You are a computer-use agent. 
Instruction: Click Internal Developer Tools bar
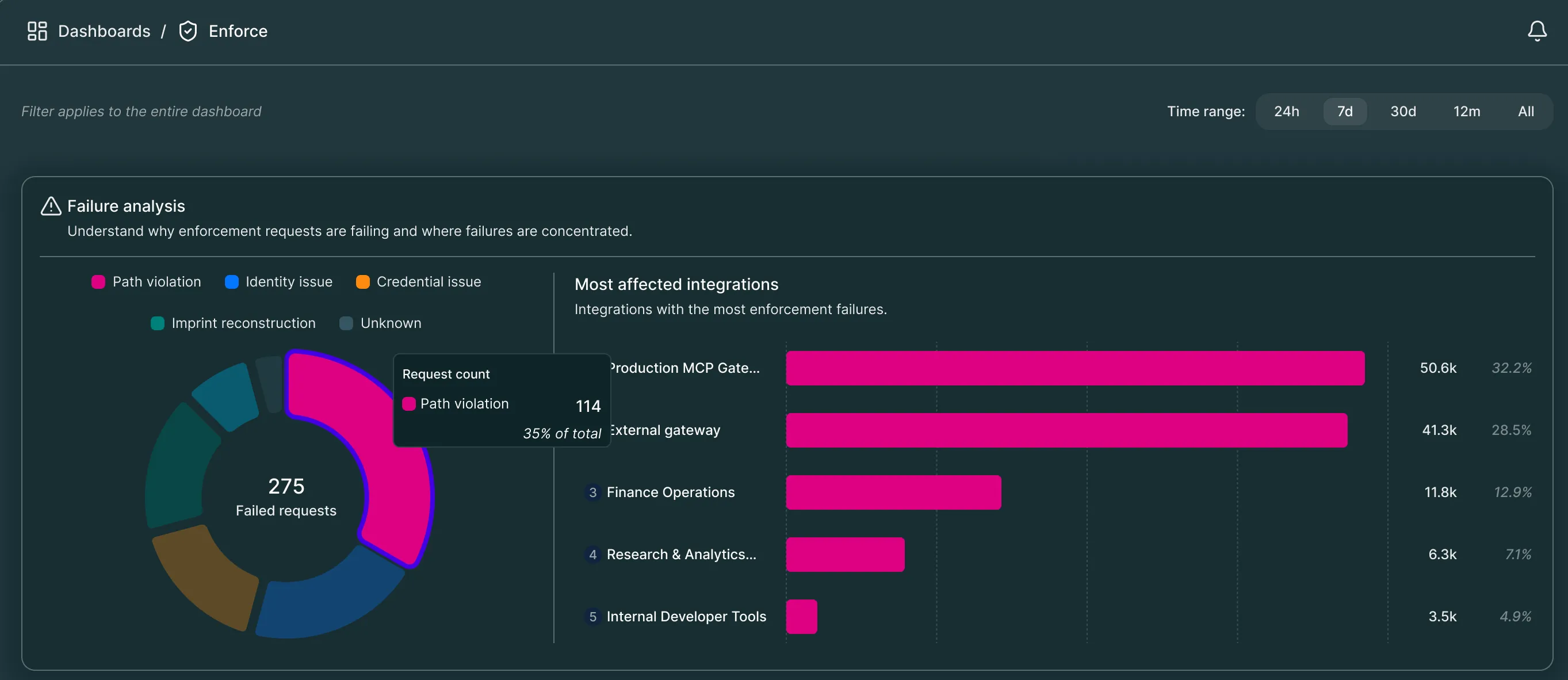(801, 616)
